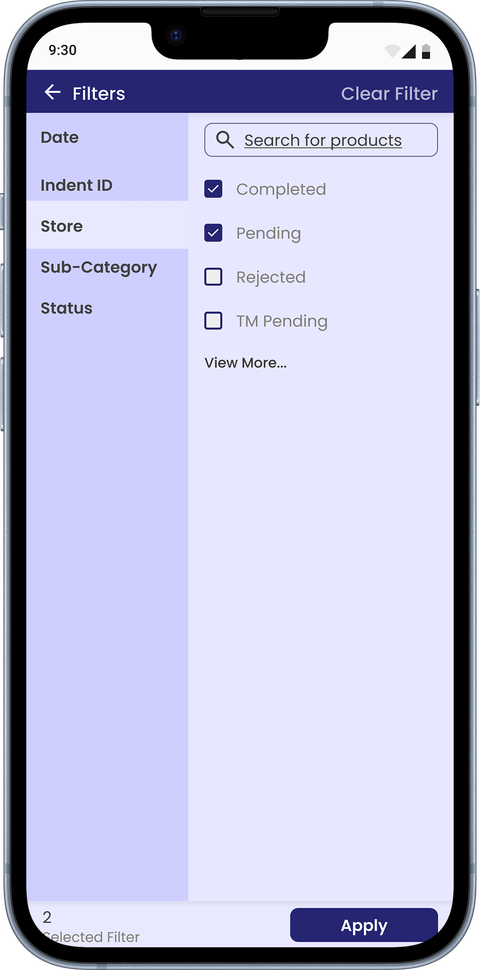Uncheck the Pending checkbox
480x970 pixels.
tap(213, 233)
